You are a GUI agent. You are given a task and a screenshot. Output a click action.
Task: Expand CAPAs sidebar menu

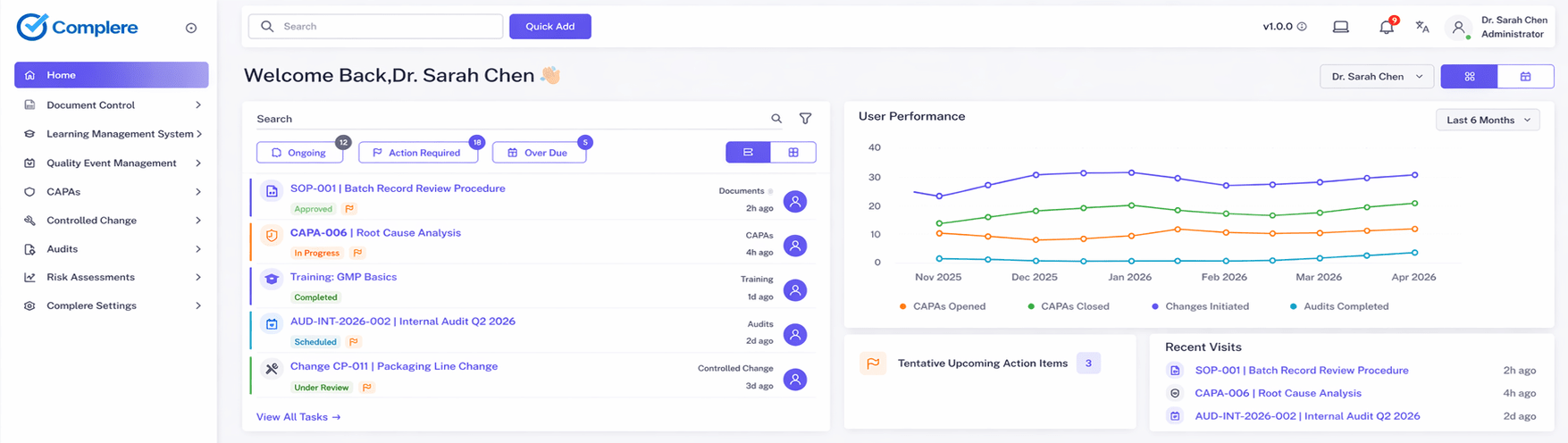[112, 192]
